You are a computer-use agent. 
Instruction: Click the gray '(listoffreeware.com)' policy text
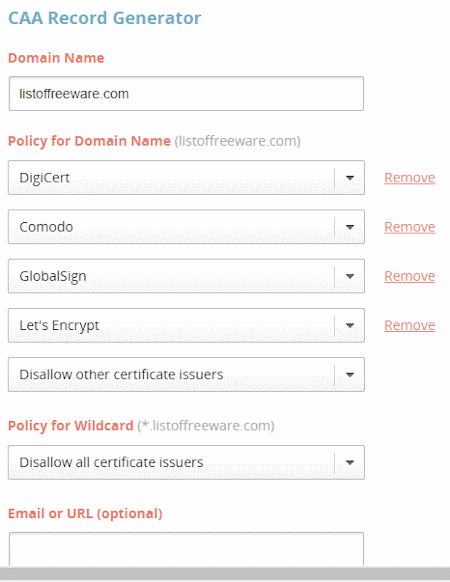coord(238,141)
